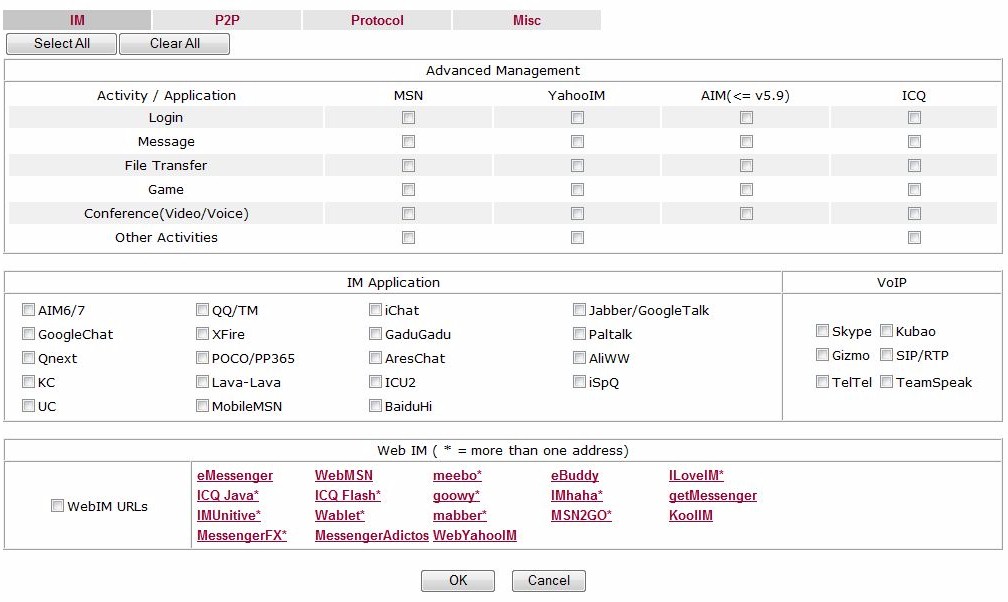Tick the UC checkbox
Screen dimensions: 1008x602
28,406
